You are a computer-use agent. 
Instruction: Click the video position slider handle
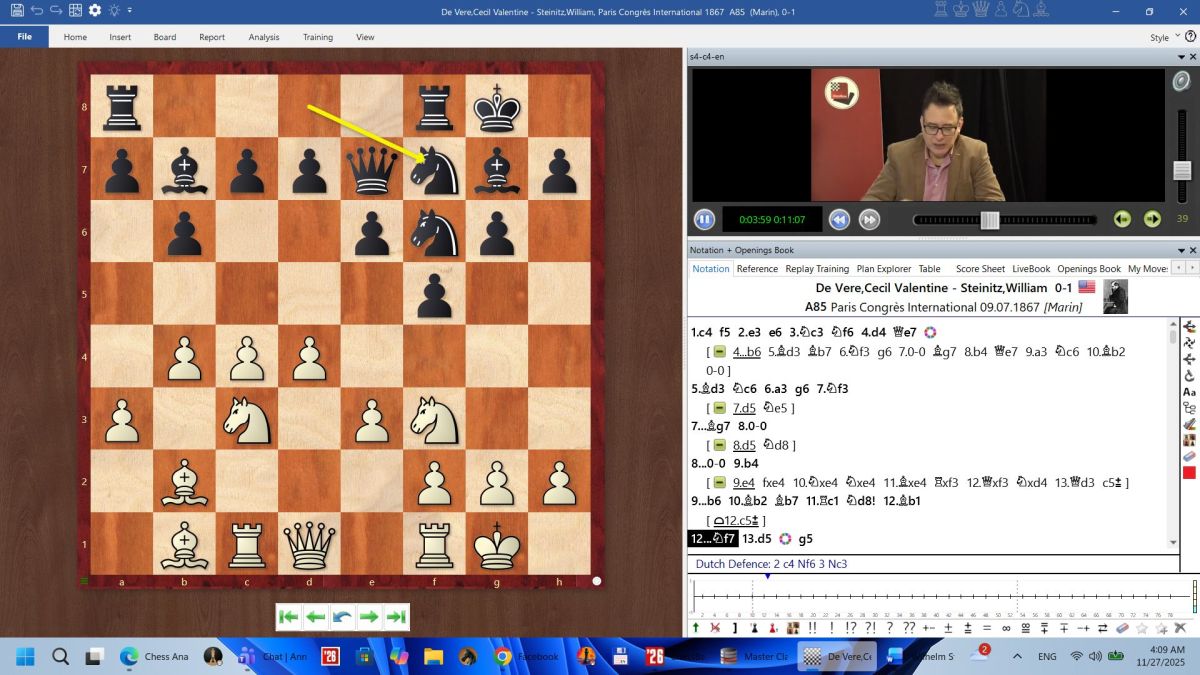point(989,219)
